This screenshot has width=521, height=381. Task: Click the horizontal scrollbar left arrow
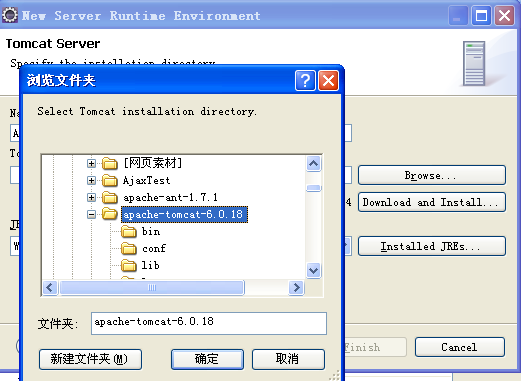point(50,287)
